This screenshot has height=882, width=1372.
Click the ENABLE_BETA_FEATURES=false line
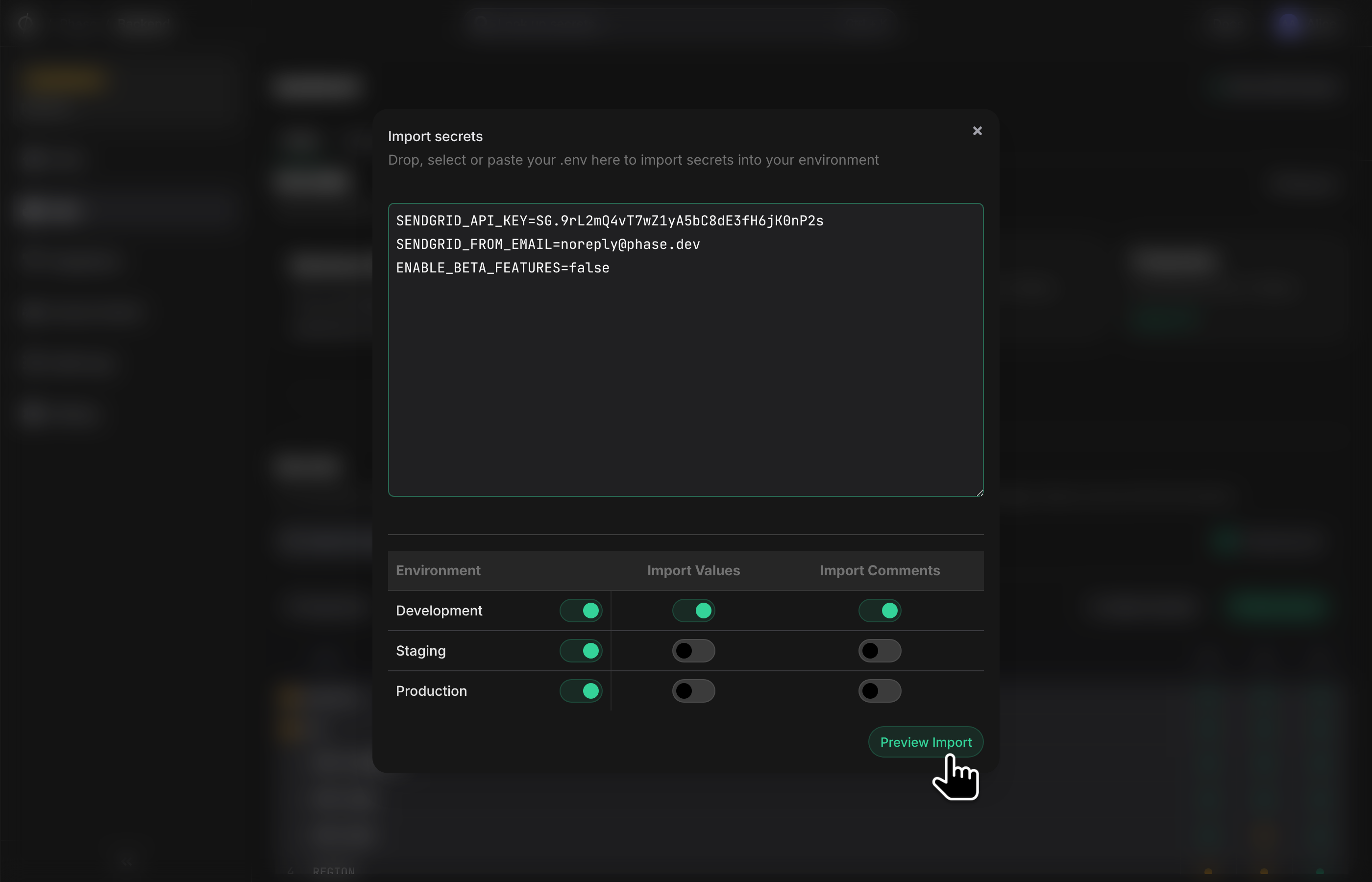click(x=502, y=268)
